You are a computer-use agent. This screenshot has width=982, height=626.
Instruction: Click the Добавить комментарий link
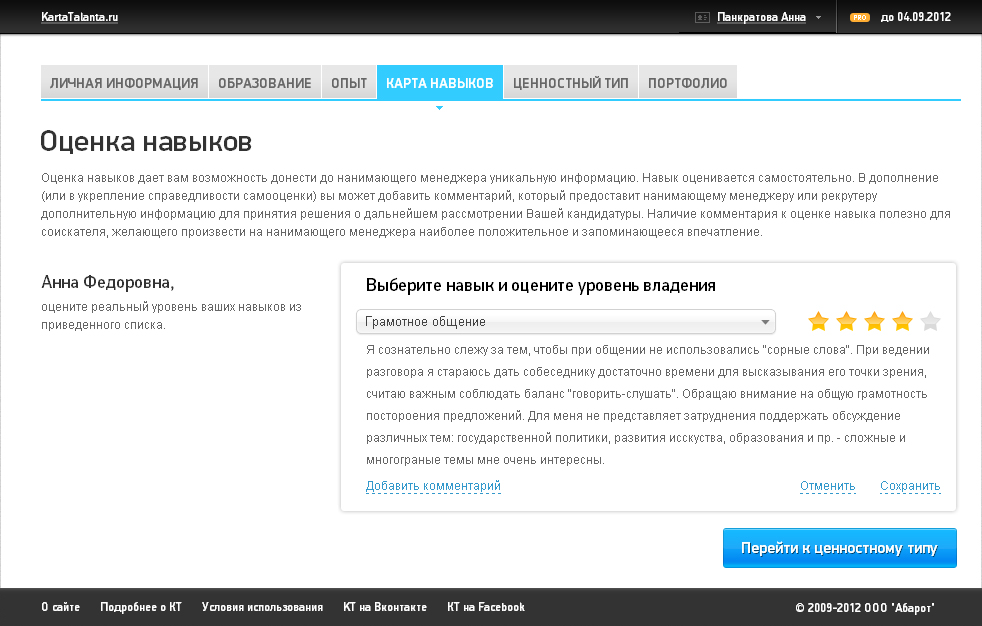433,486
